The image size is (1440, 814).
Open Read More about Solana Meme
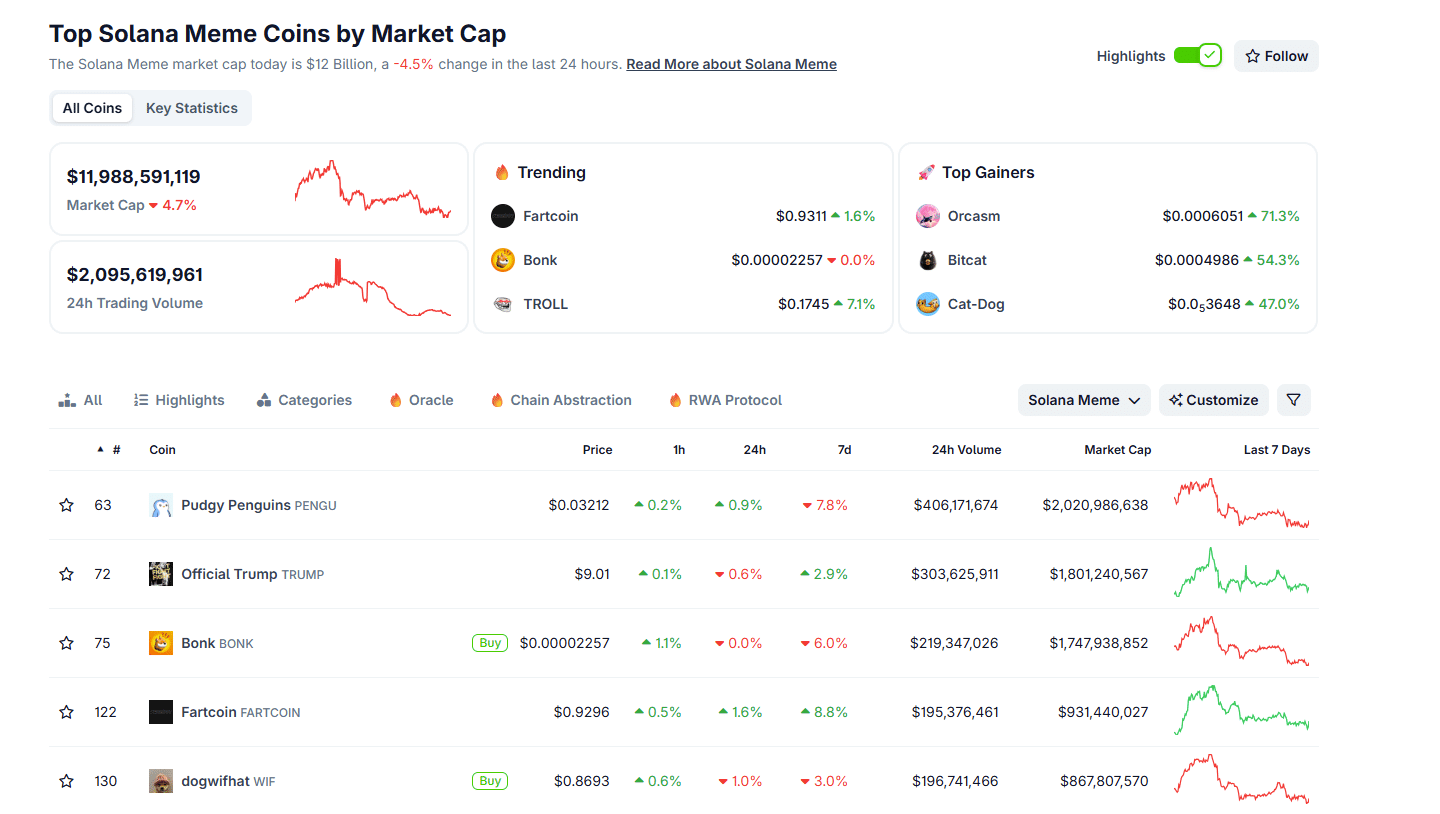pyautogui.click(x=731, y=63)
